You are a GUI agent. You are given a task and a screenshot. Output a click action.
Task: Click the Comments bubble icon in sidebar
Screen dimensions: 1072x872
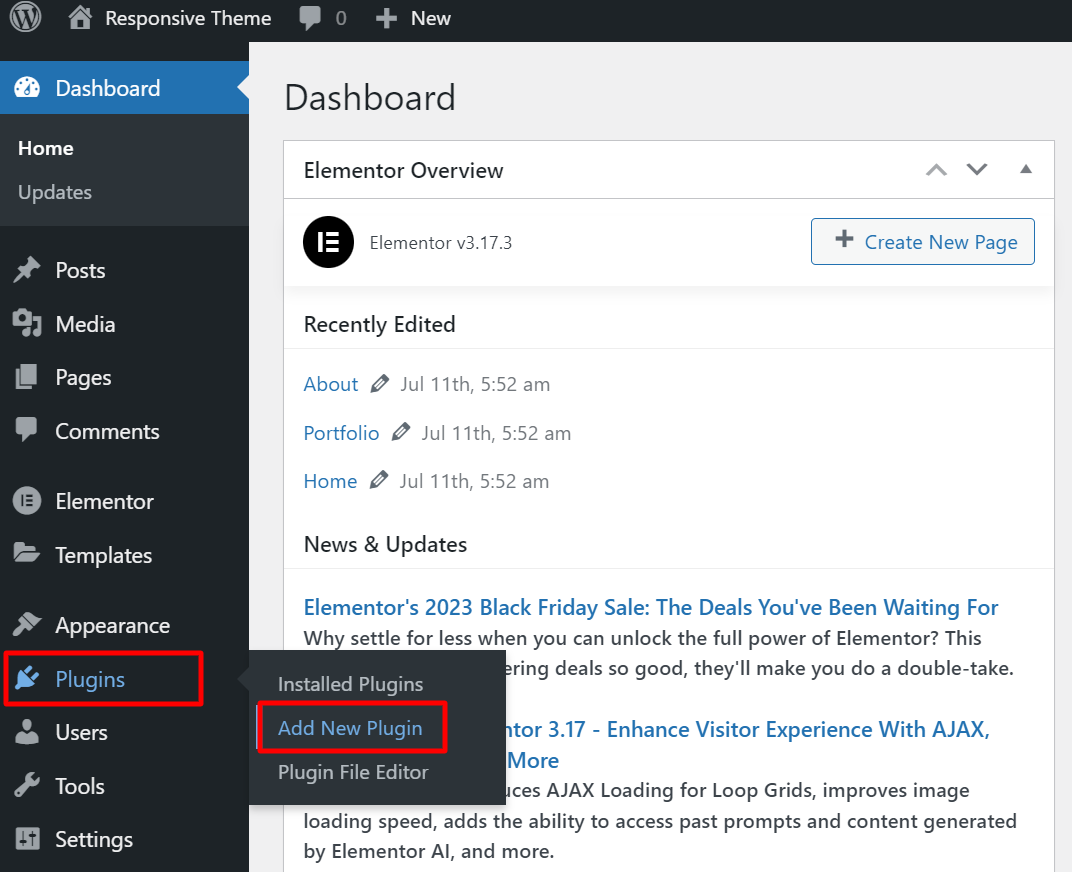[27, 430]
